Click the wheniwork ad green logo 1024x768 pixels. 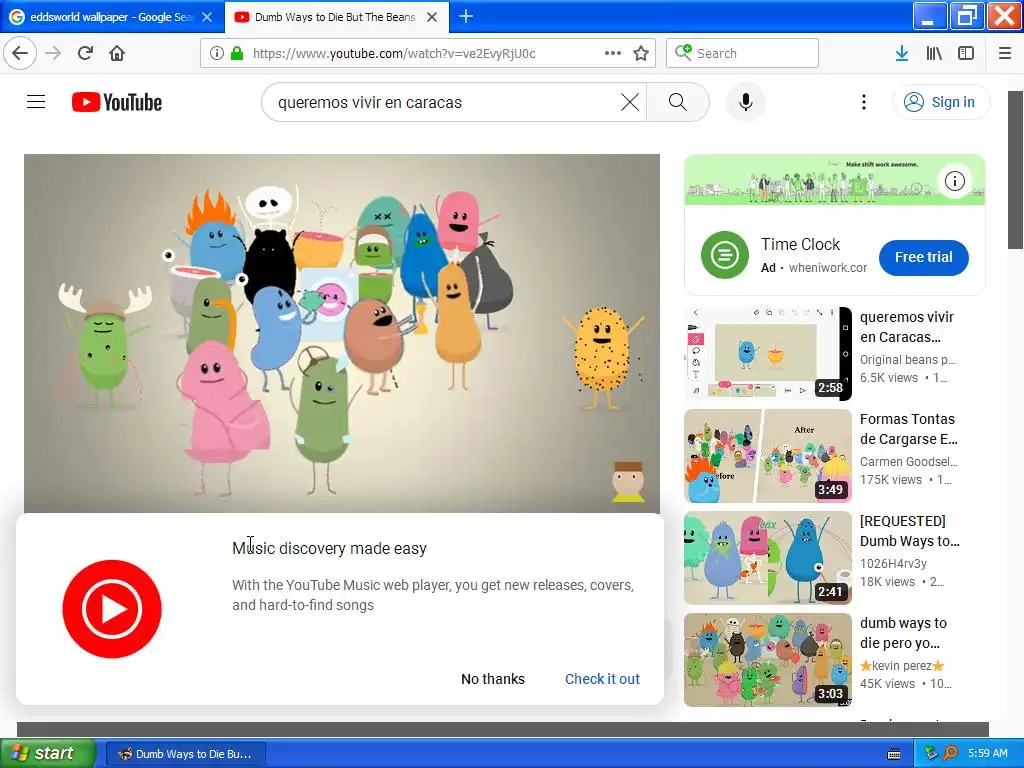click(x=724, y=255)
